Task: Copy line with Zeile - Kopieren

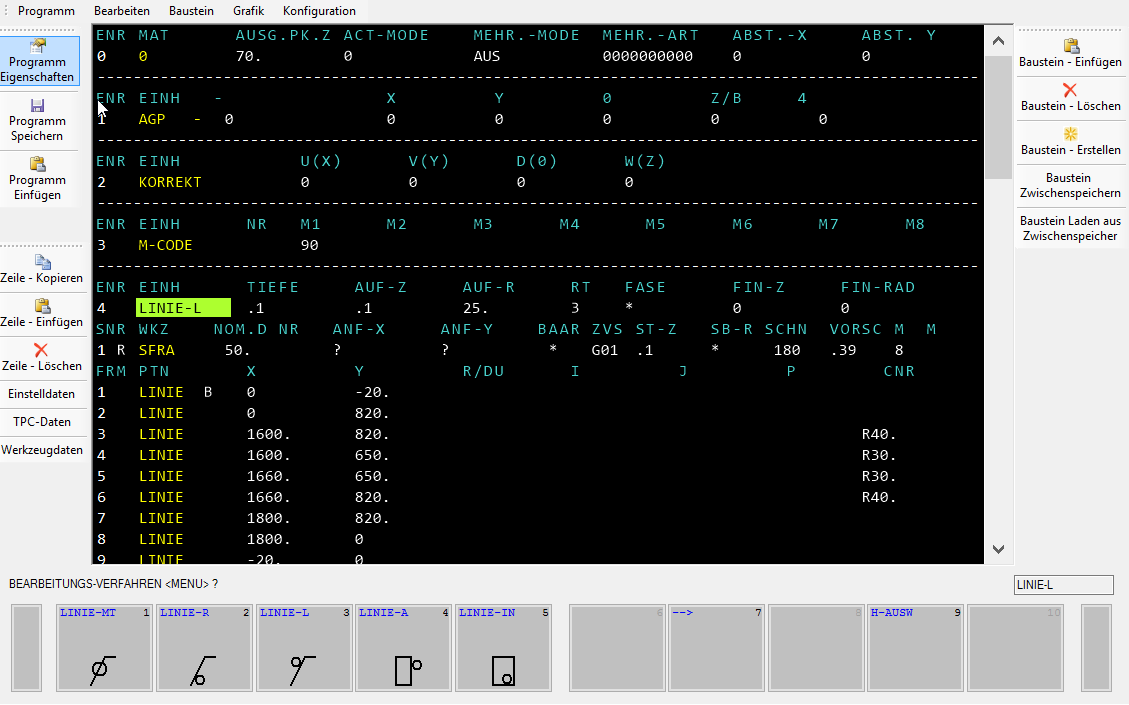Action: coord(41,269)
